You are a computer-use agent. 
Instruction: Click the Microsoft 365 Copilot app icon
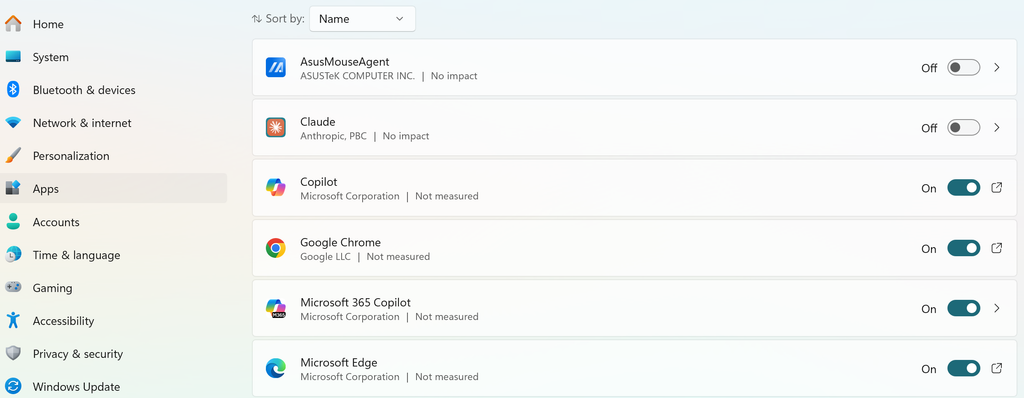(x=276, y=308)
